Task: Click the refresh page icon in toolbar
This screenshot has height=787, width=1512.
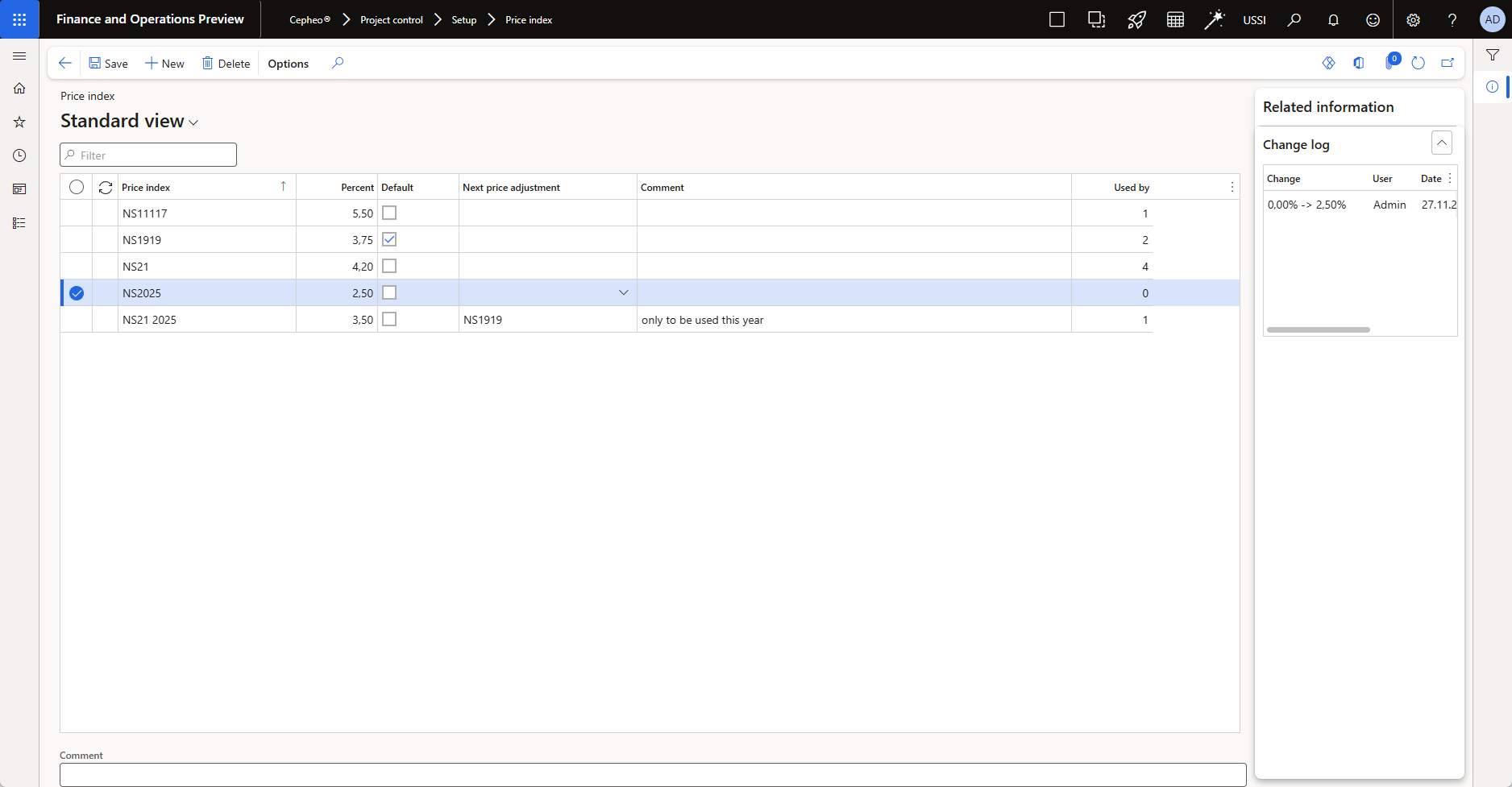Action: [x=1419, y=63]
